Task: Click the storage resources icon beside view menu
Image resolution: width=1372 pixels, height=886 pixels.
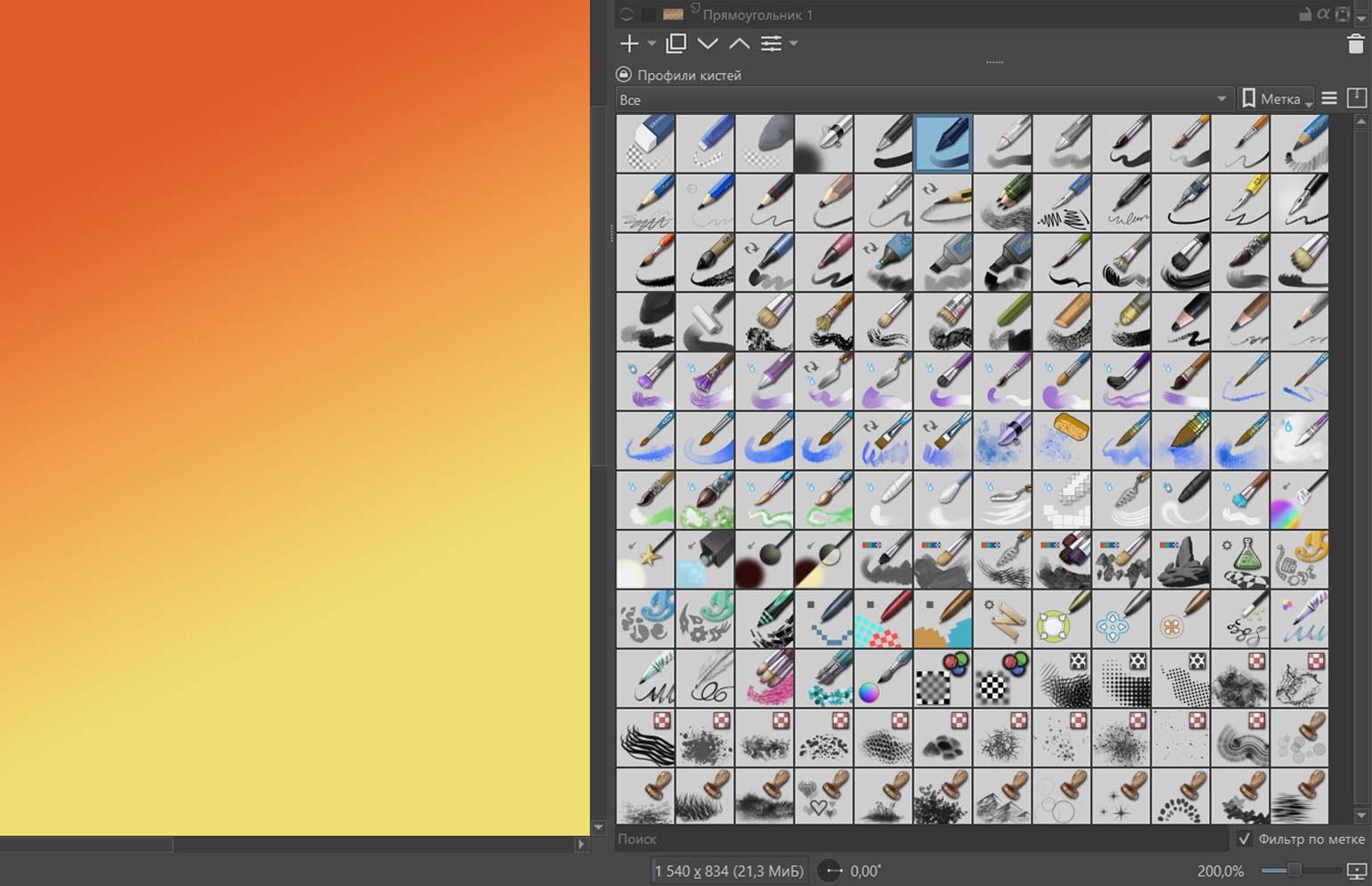Action: [x=1357, y=99]
